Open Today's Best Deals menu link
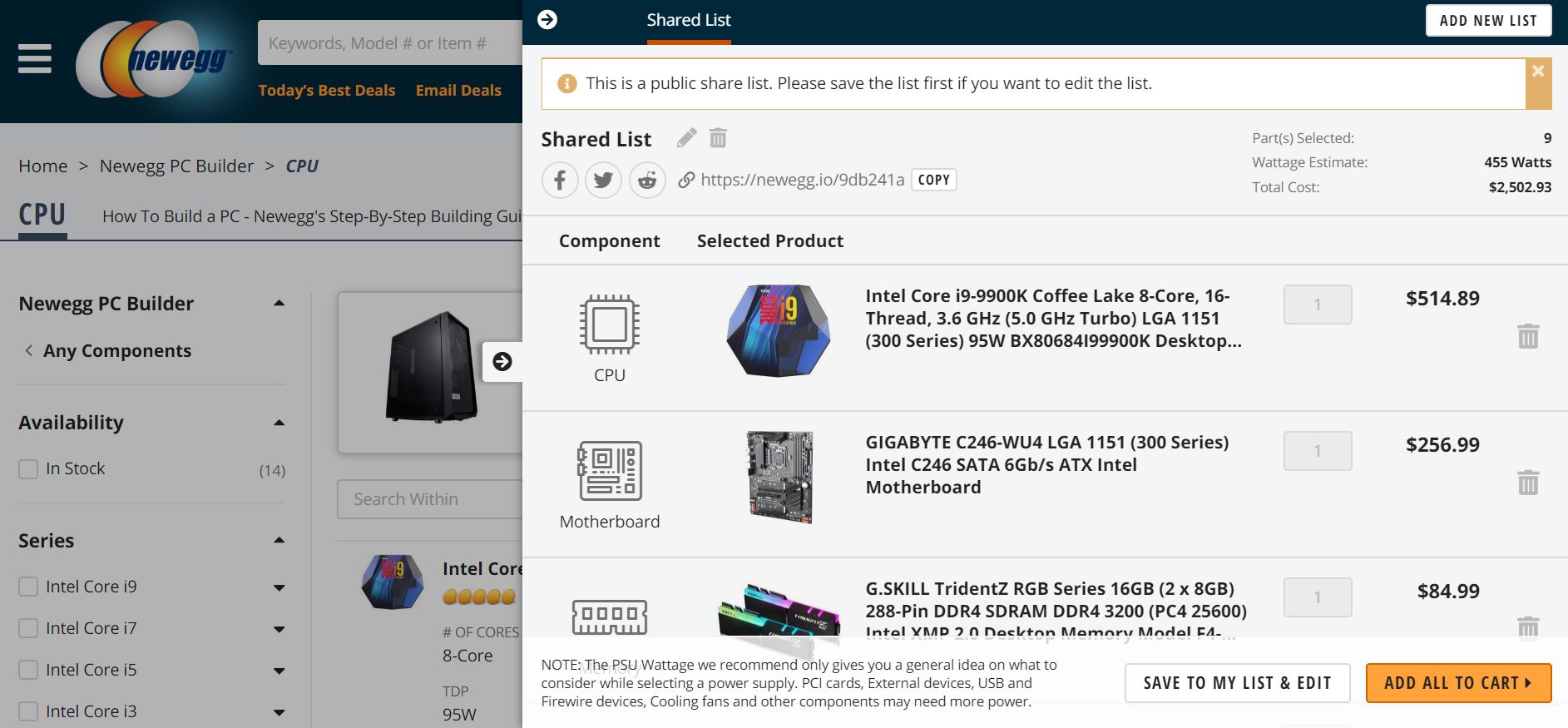 point(327,91)
